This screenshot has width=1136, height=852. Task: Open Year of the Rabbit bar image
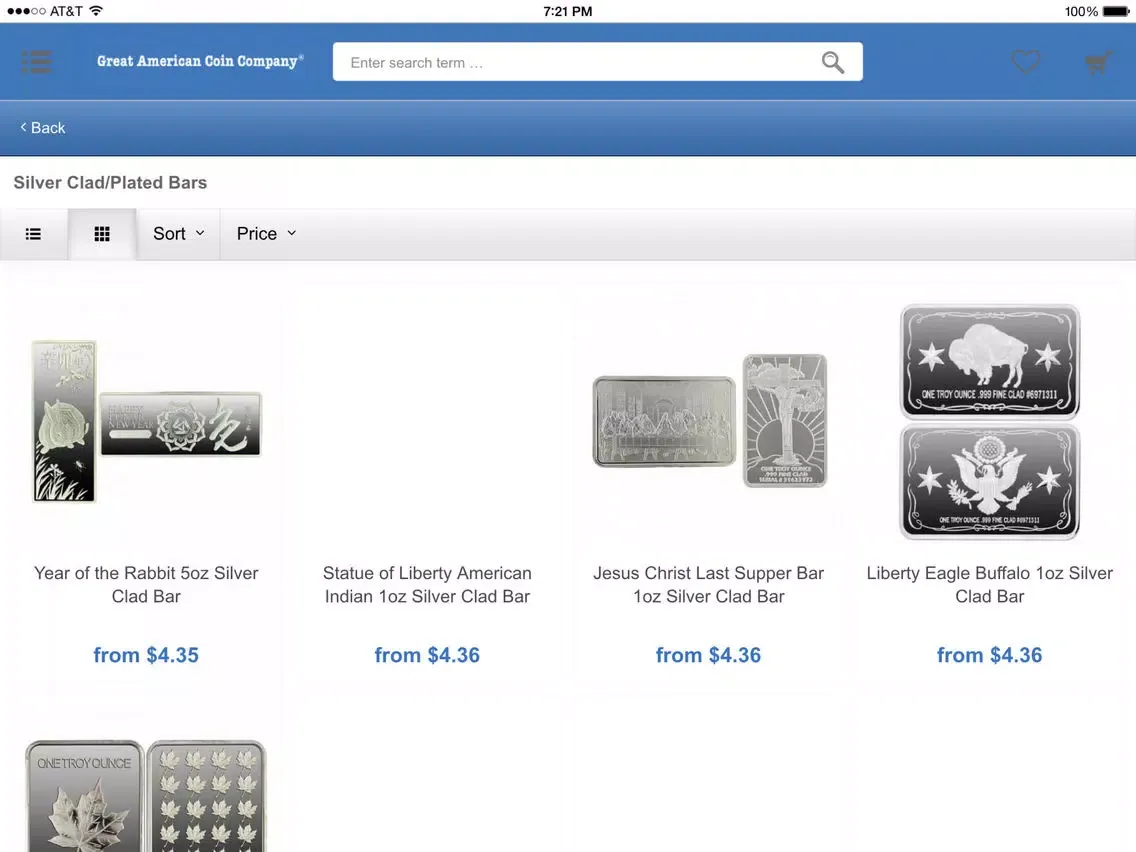[x=146, y=422]
